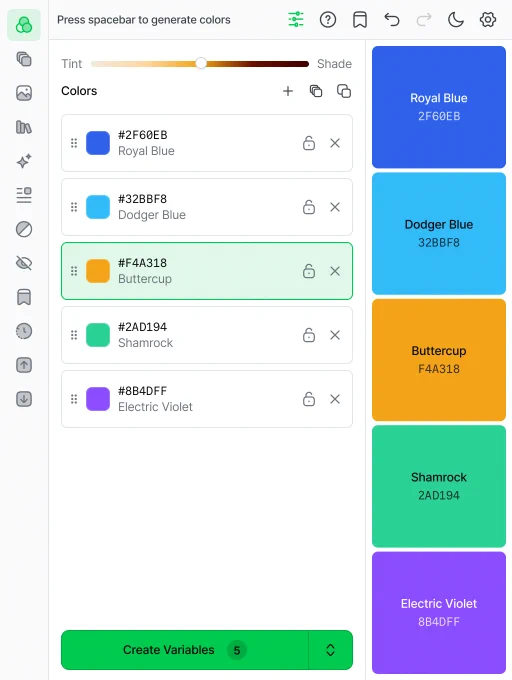
Task: Remove the Buttercup color row
Action: [x=335, y=271]
